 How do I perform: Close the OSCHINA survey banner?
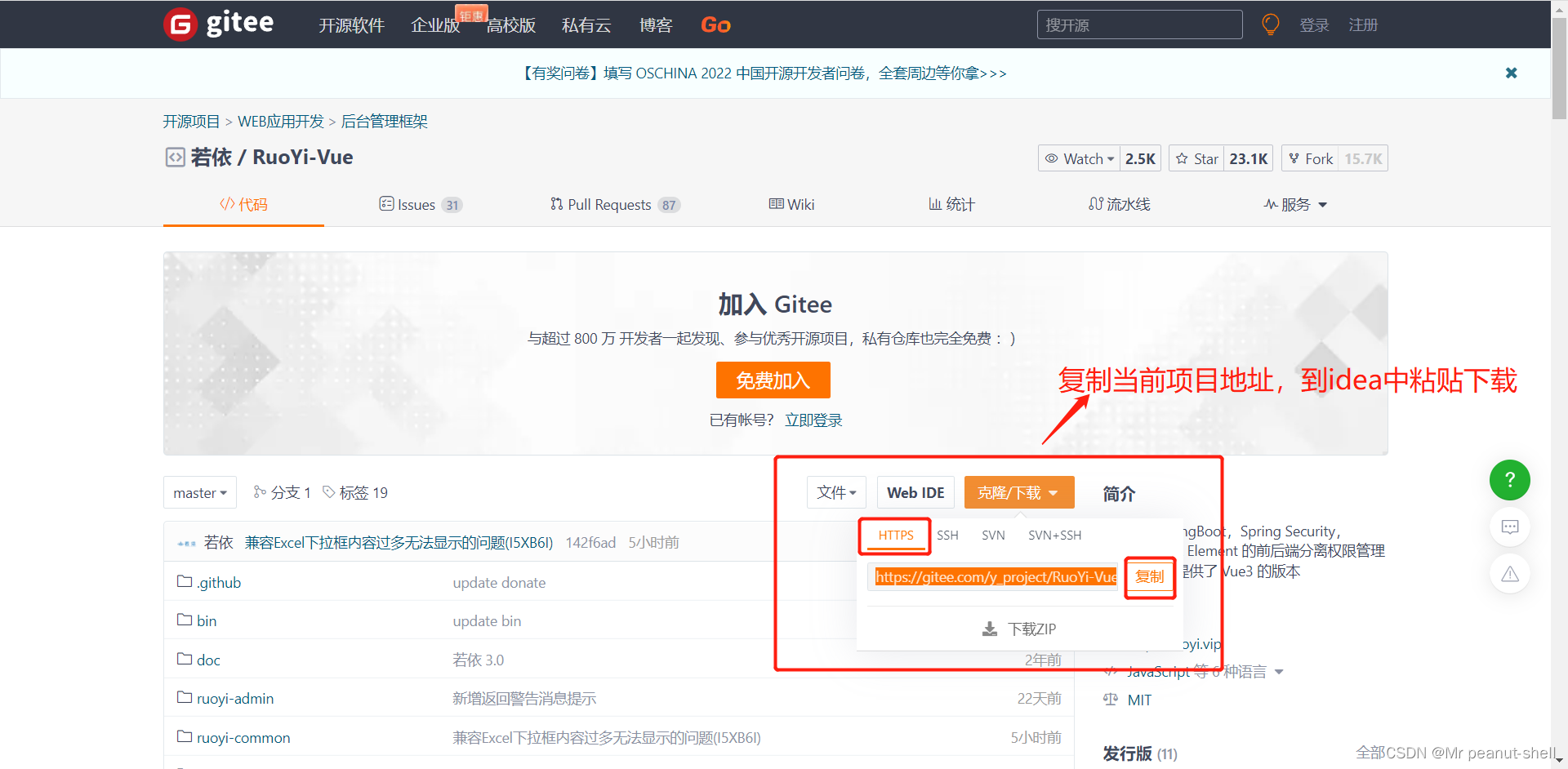[x=1511, y=73]
